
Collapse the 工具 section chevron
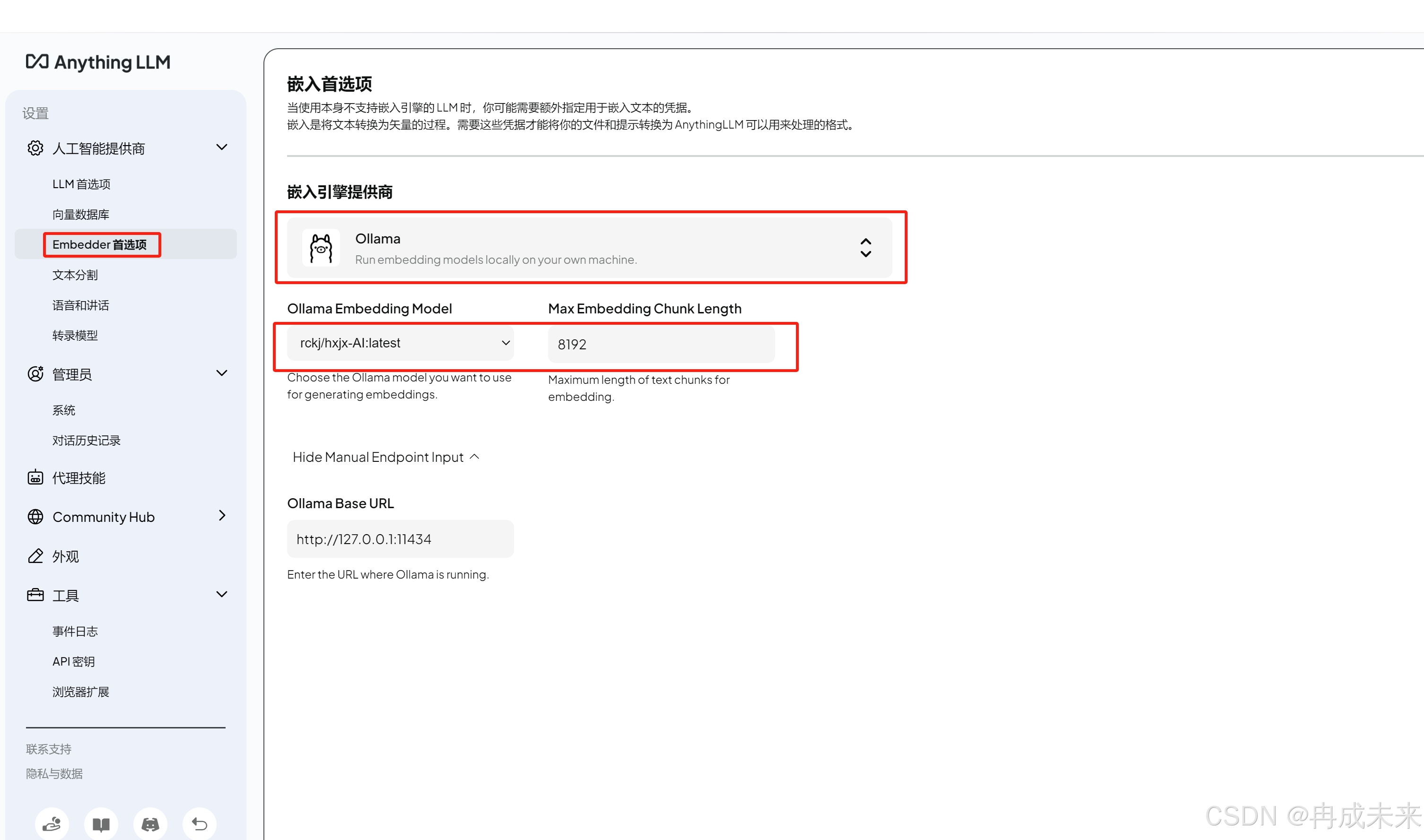tap(222, 594)
